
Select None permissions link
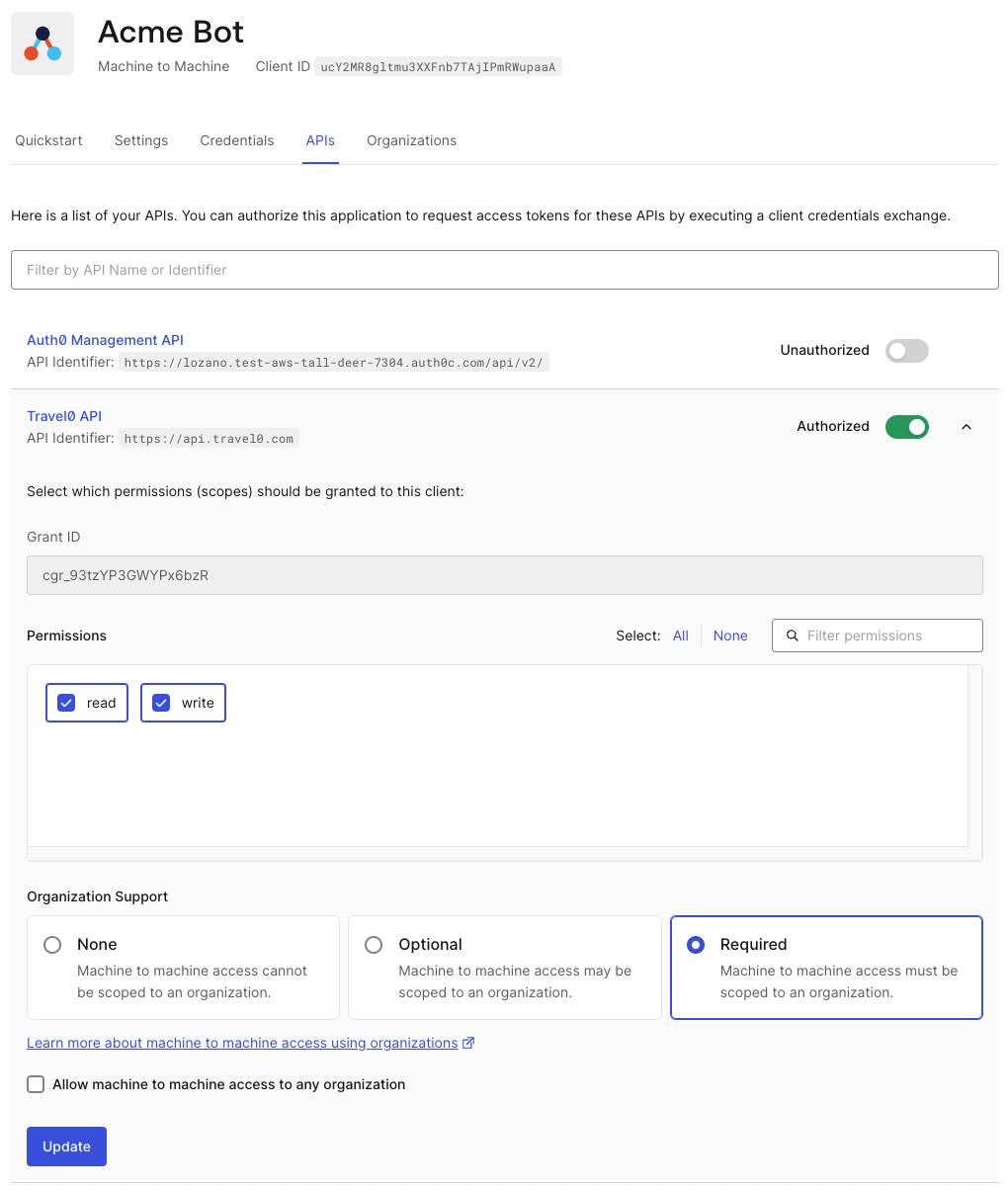[x=730, y=636]
